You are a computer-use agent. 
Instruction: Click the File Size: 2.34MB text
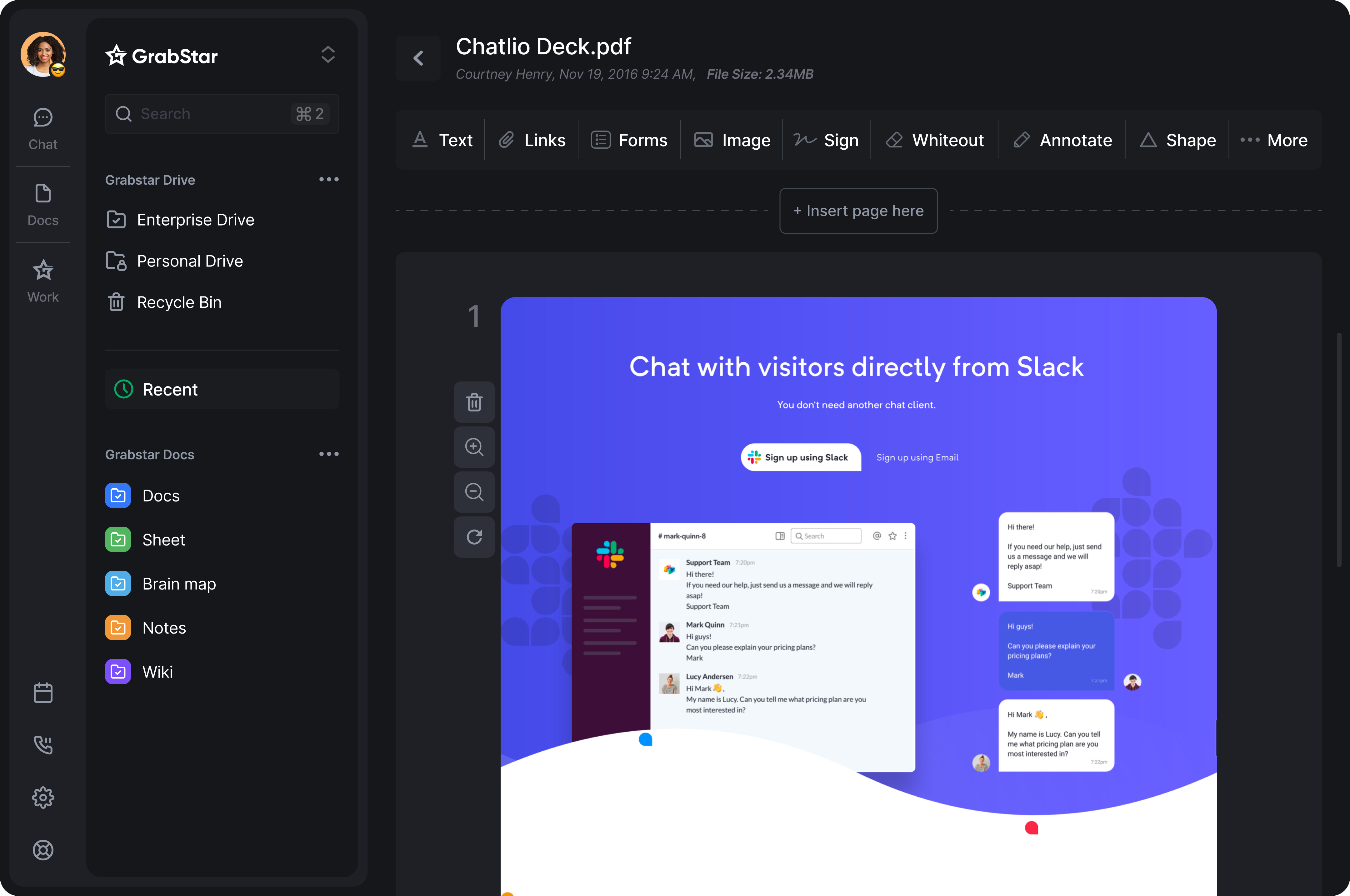click(x=760, y=74)
